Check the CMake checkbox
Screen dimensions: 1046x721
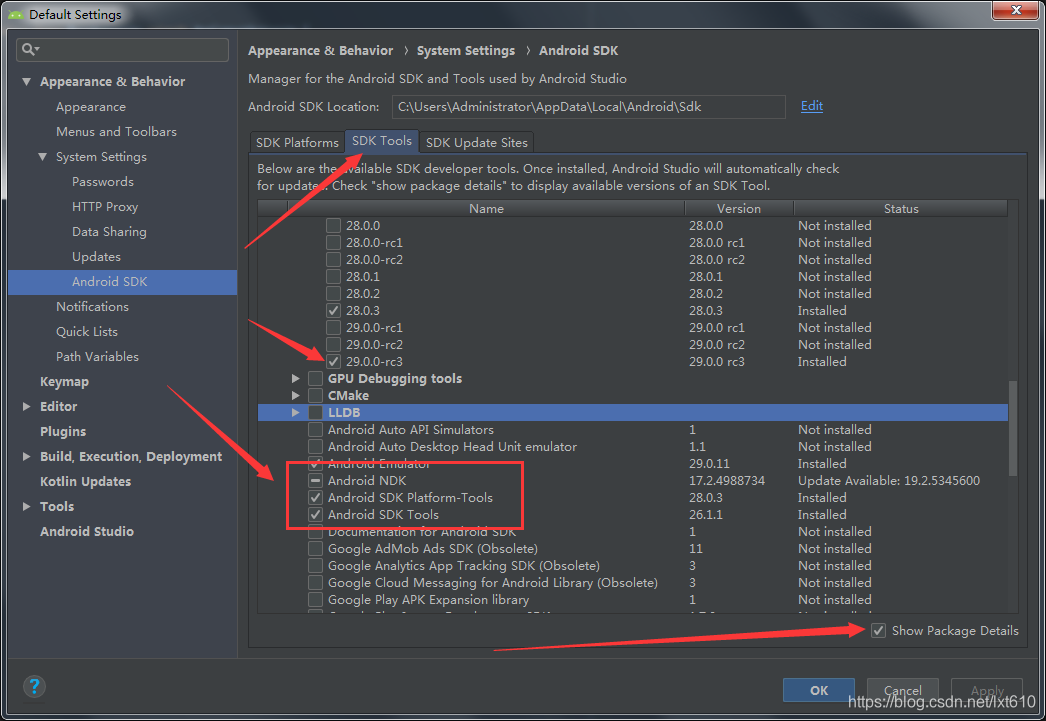[316, 396]
